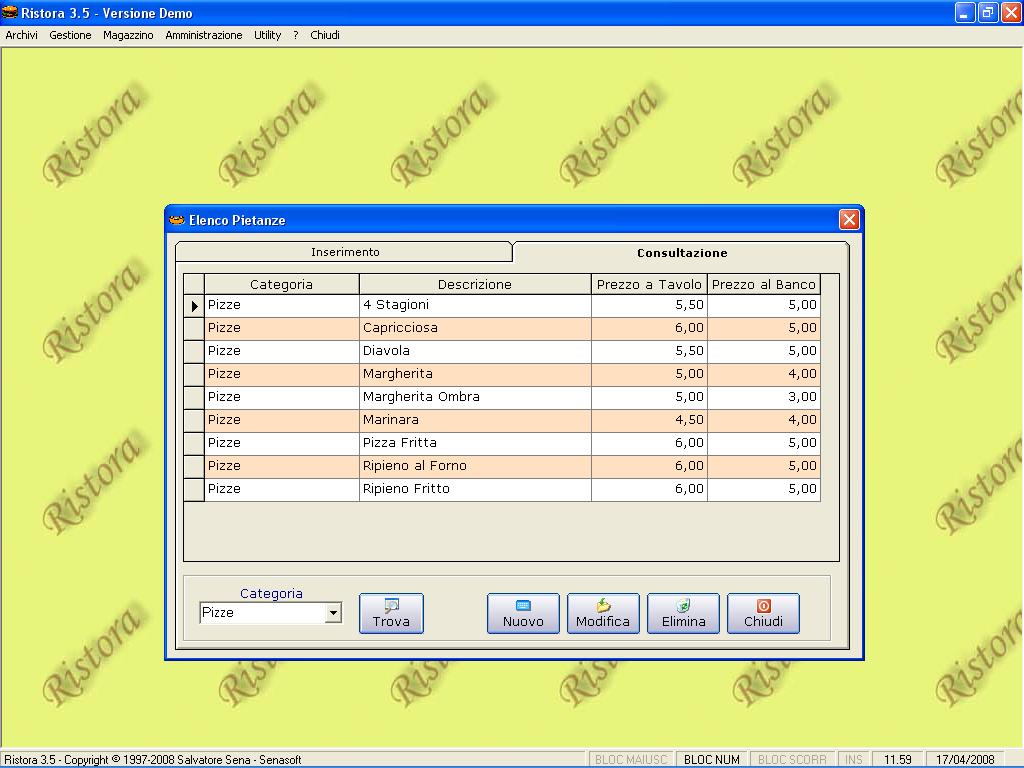Click the Prezzo al Banco column header
The height and width of the screenshot is (768, 1024).
763,284
